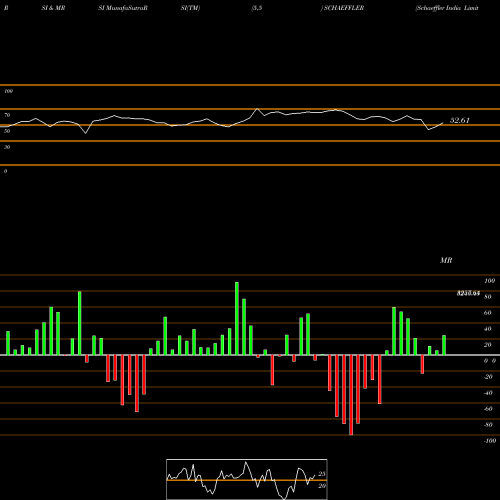Click the 80 label on MR axis
This screenshot has height=500, width=500.
(488, 297)
